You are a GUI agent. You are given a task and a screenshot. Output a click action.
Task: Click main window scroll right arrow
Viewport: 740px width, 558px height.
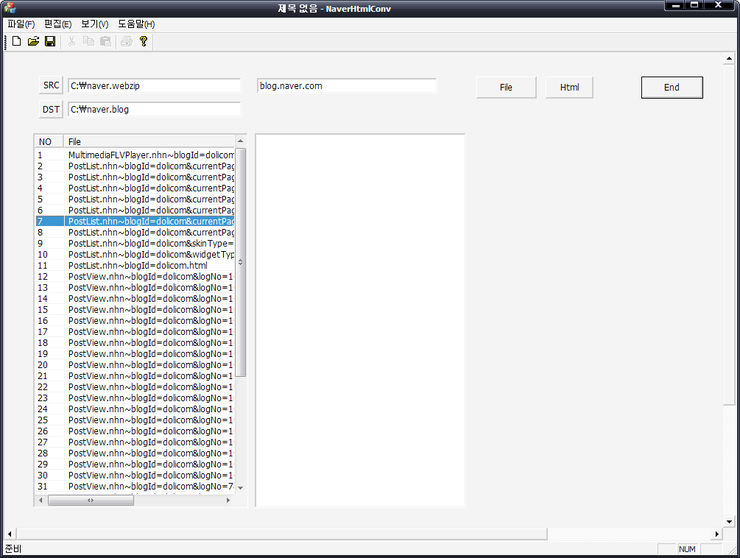(x=717, y=534)
